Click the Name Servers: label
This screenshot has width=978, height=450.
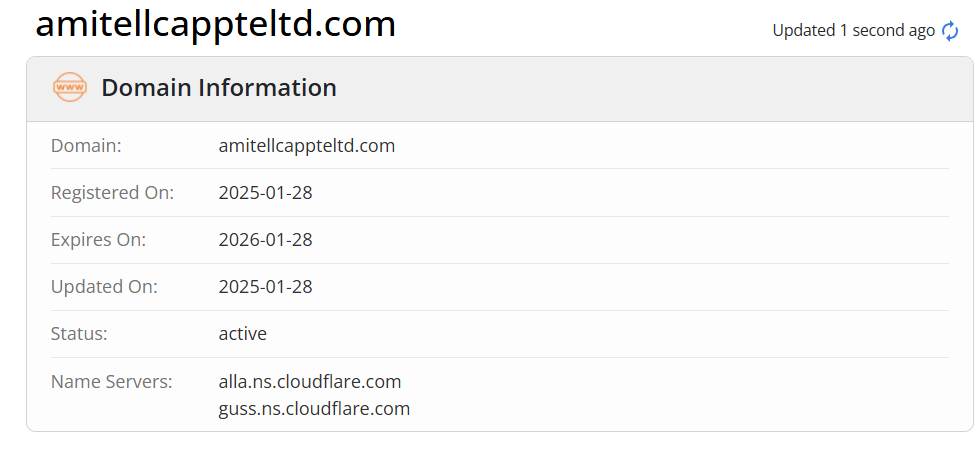click(112, 381)
